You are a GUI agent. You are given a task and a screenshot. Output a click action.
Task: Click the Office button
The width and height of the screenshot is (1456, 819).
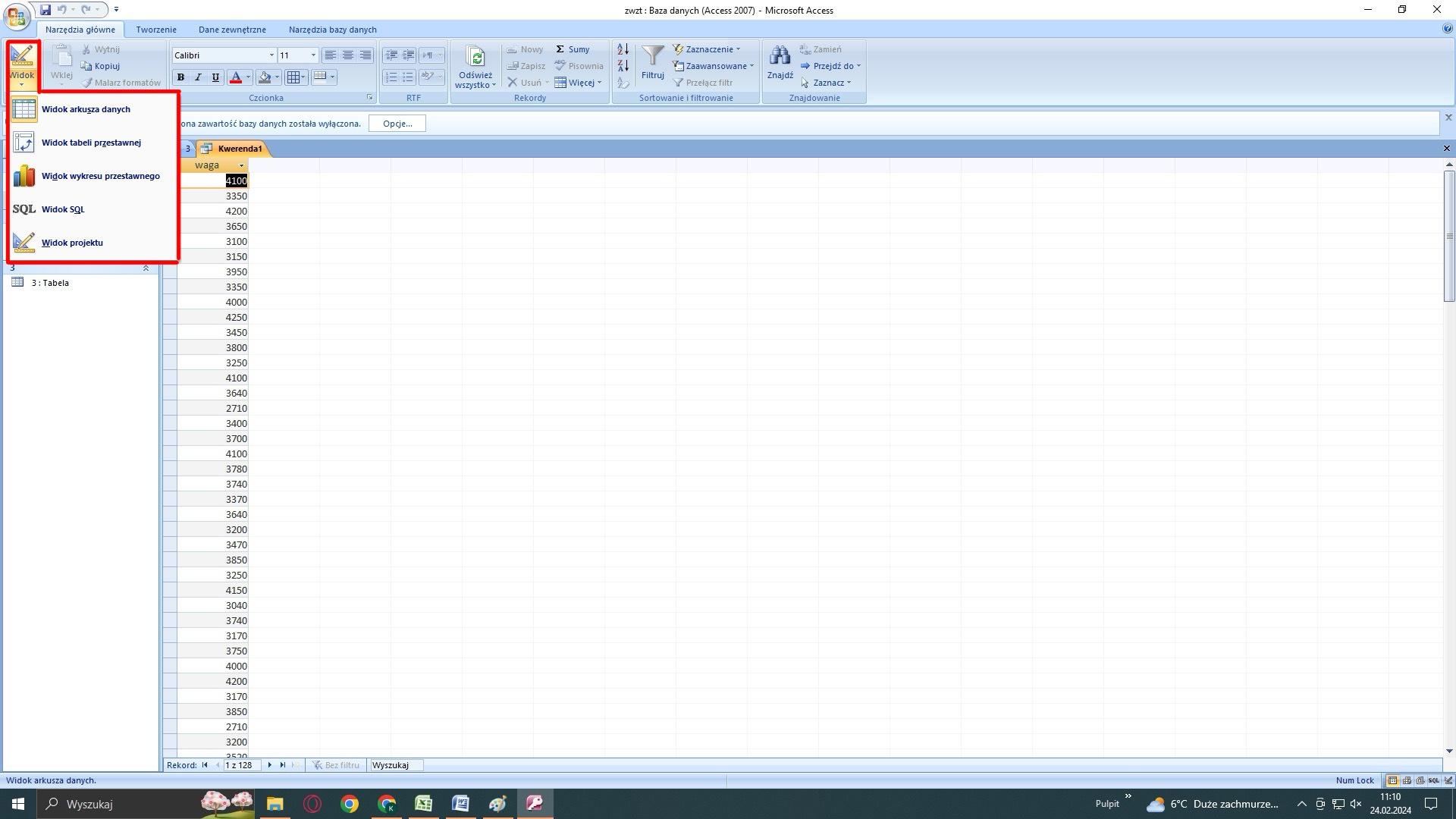(x=16, y=16)
